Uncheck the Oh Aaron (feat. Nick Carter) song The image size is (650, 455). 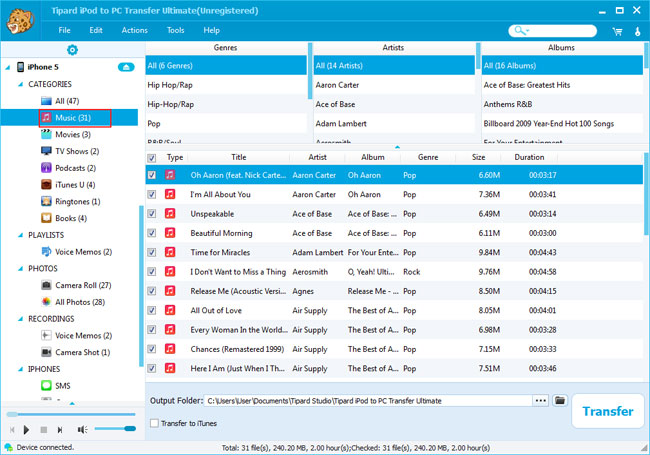[x=152, y=175]
